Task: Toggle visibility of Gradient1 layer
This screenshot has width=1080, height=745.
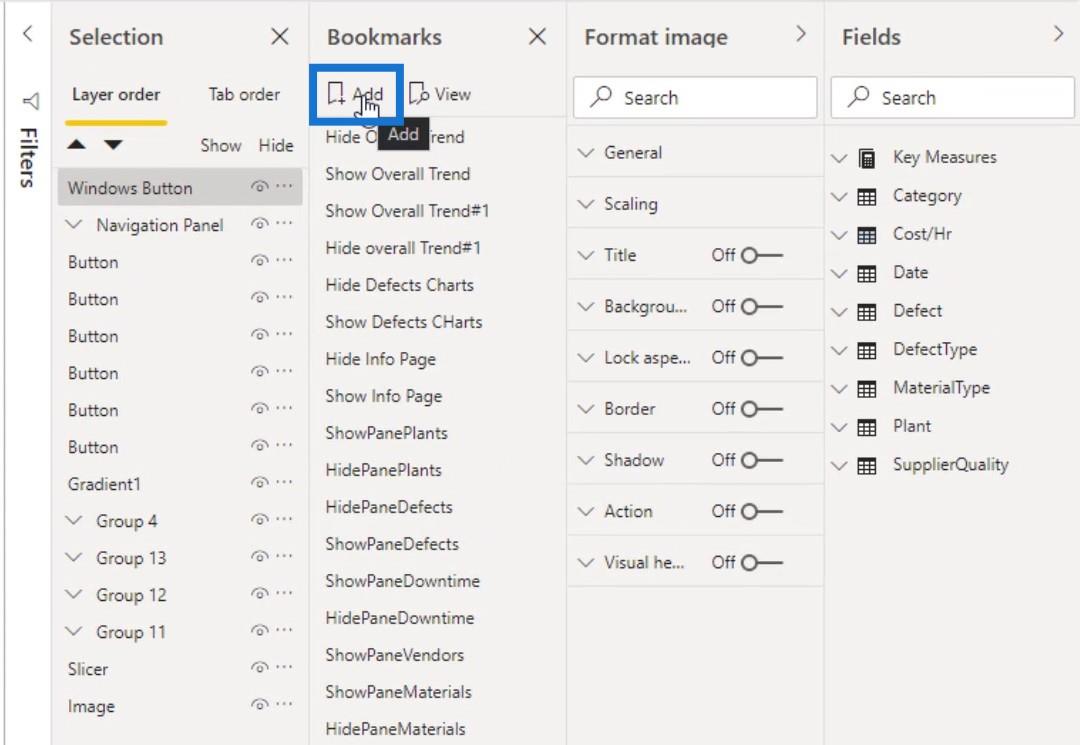Action: [x=259, y=483]
